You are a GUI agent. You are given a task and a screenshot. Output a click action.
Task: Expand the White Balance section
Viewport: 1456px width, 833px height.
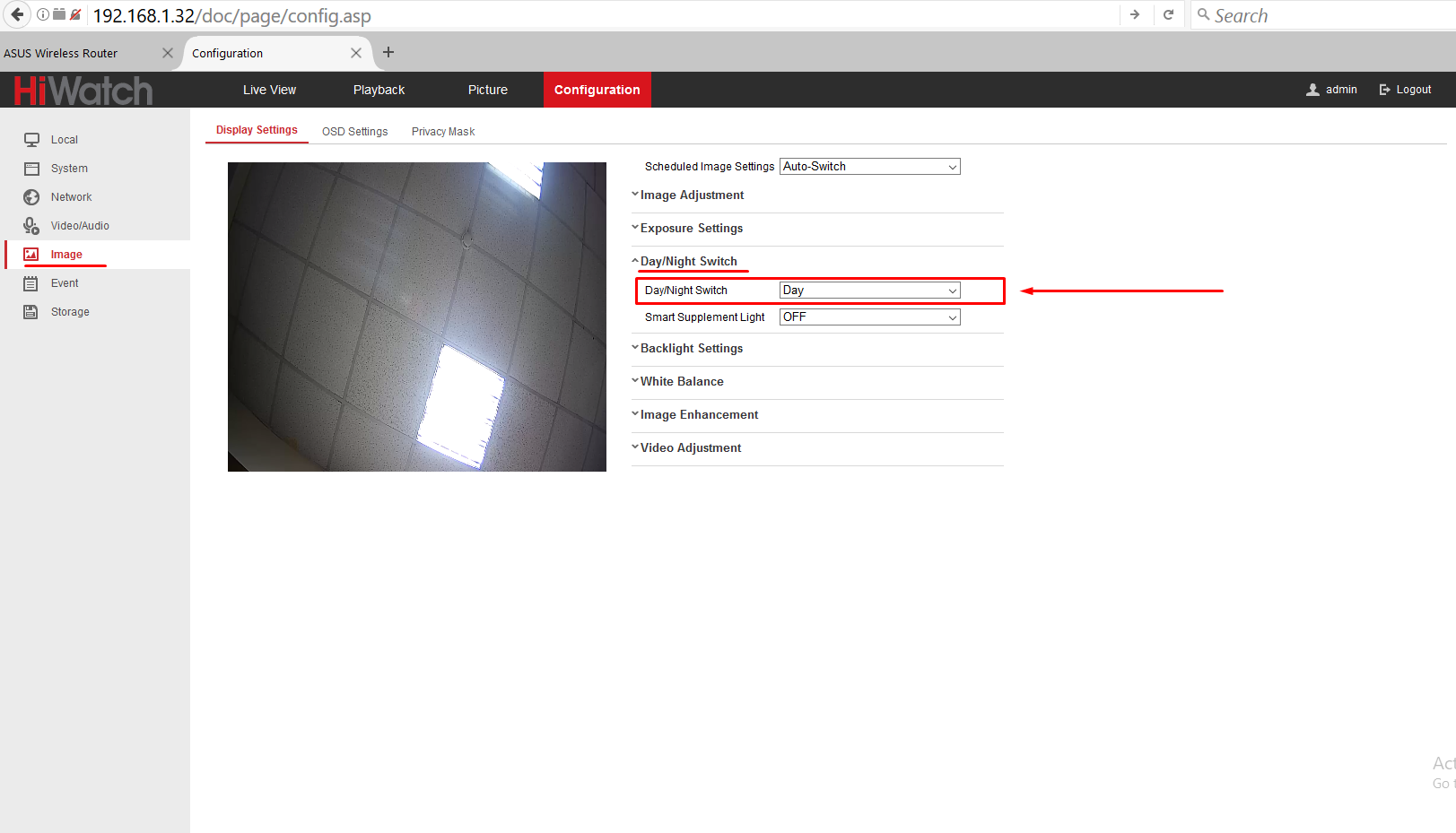[x=681, y=382]
